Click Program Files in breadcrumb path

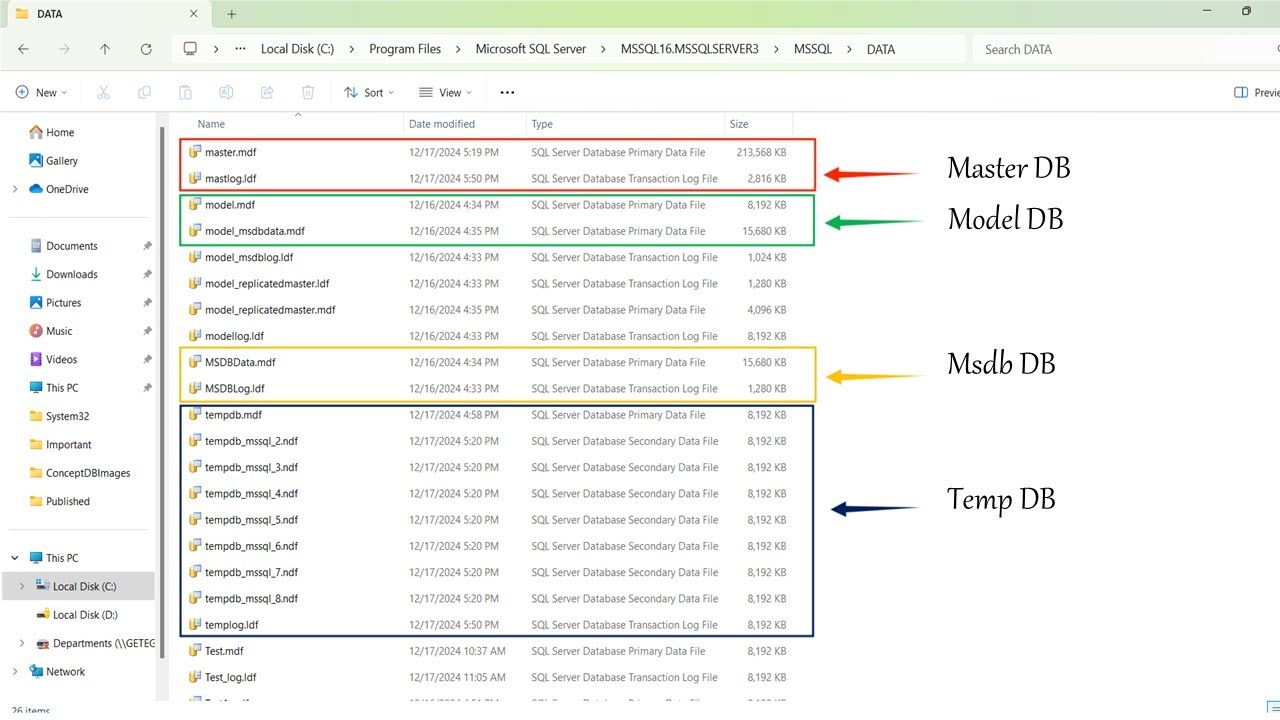[405, 49]
